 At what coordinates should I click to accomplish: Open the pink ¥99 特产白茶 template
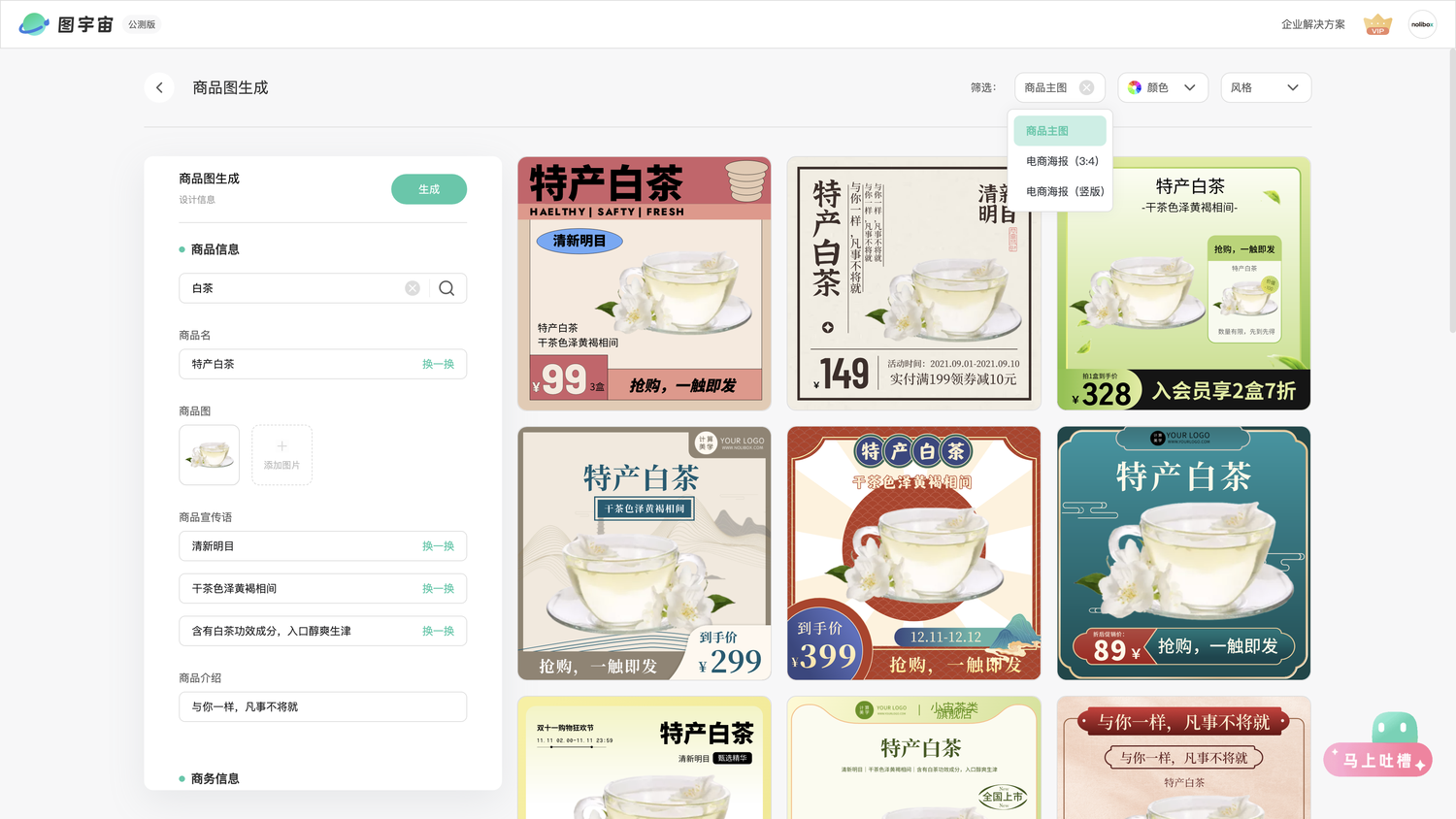pos(645,283)
